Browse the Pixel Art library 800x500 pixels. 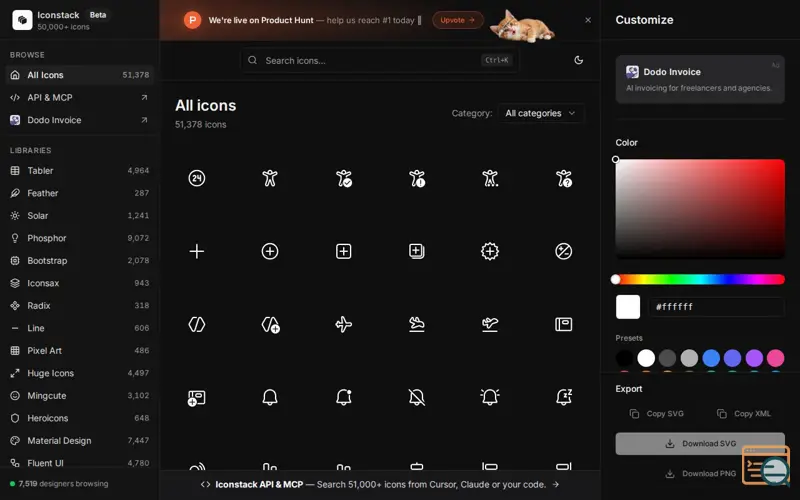[x=80, y=351]
